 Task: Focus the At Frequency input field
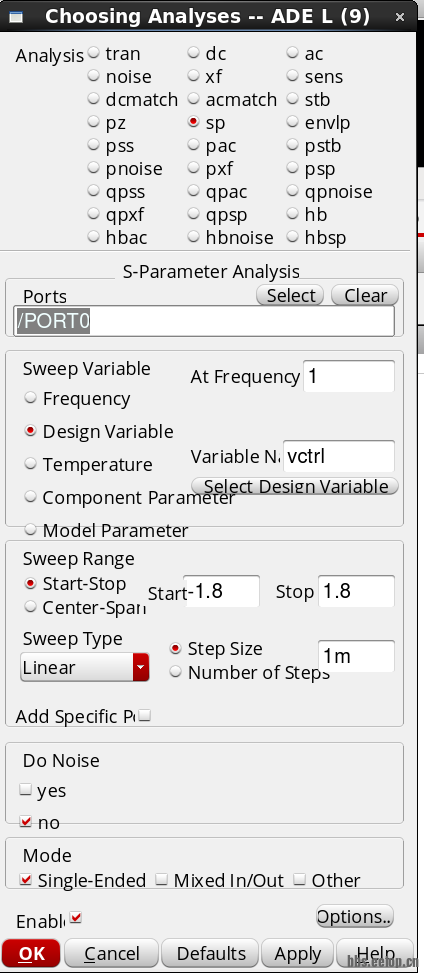pyautogui.click(x=349, y=376)
